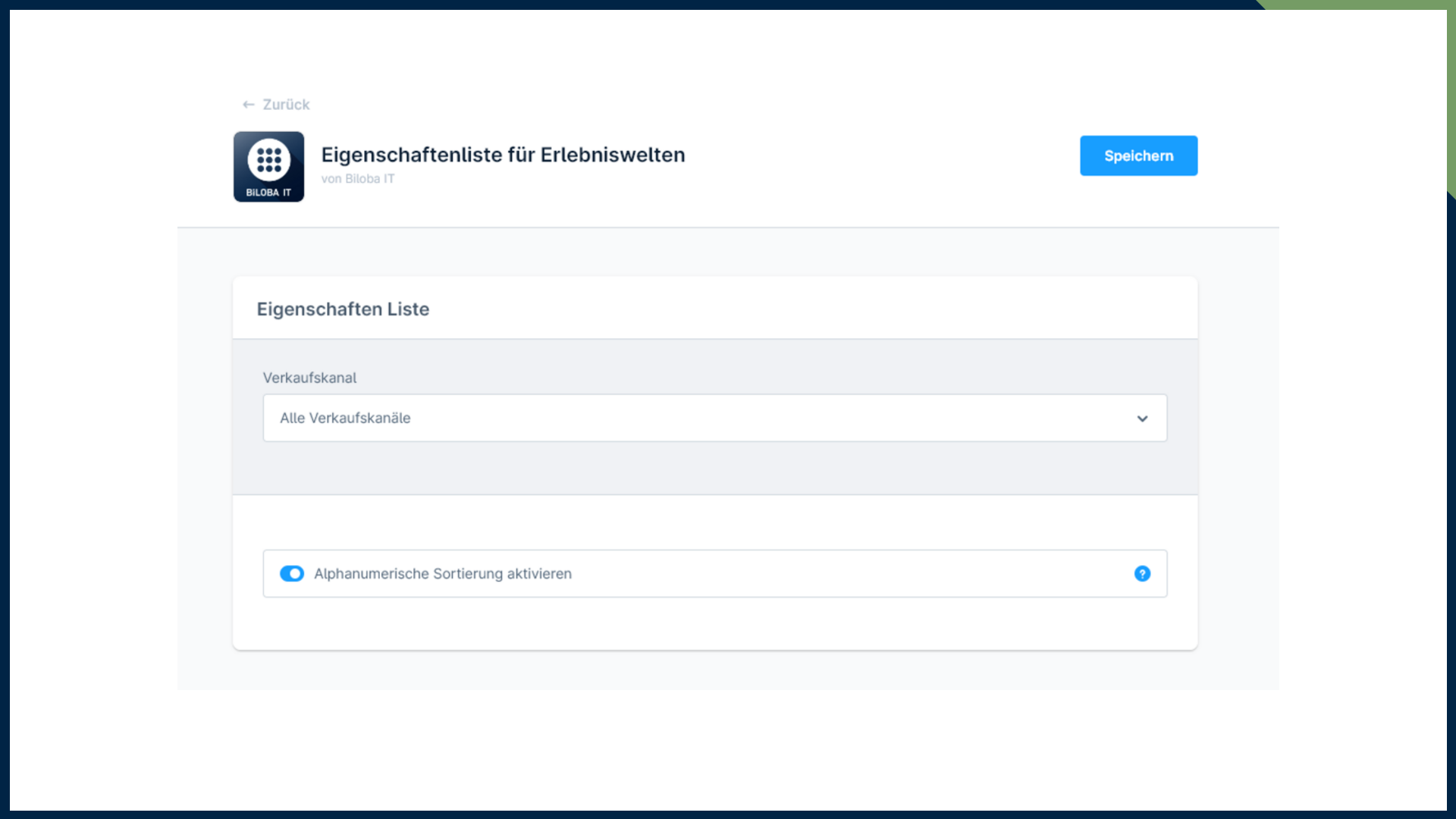Viewport: 1456px width, 819px height.
Task: Click the Verkaufskanal field label
Action: [309, 378]
